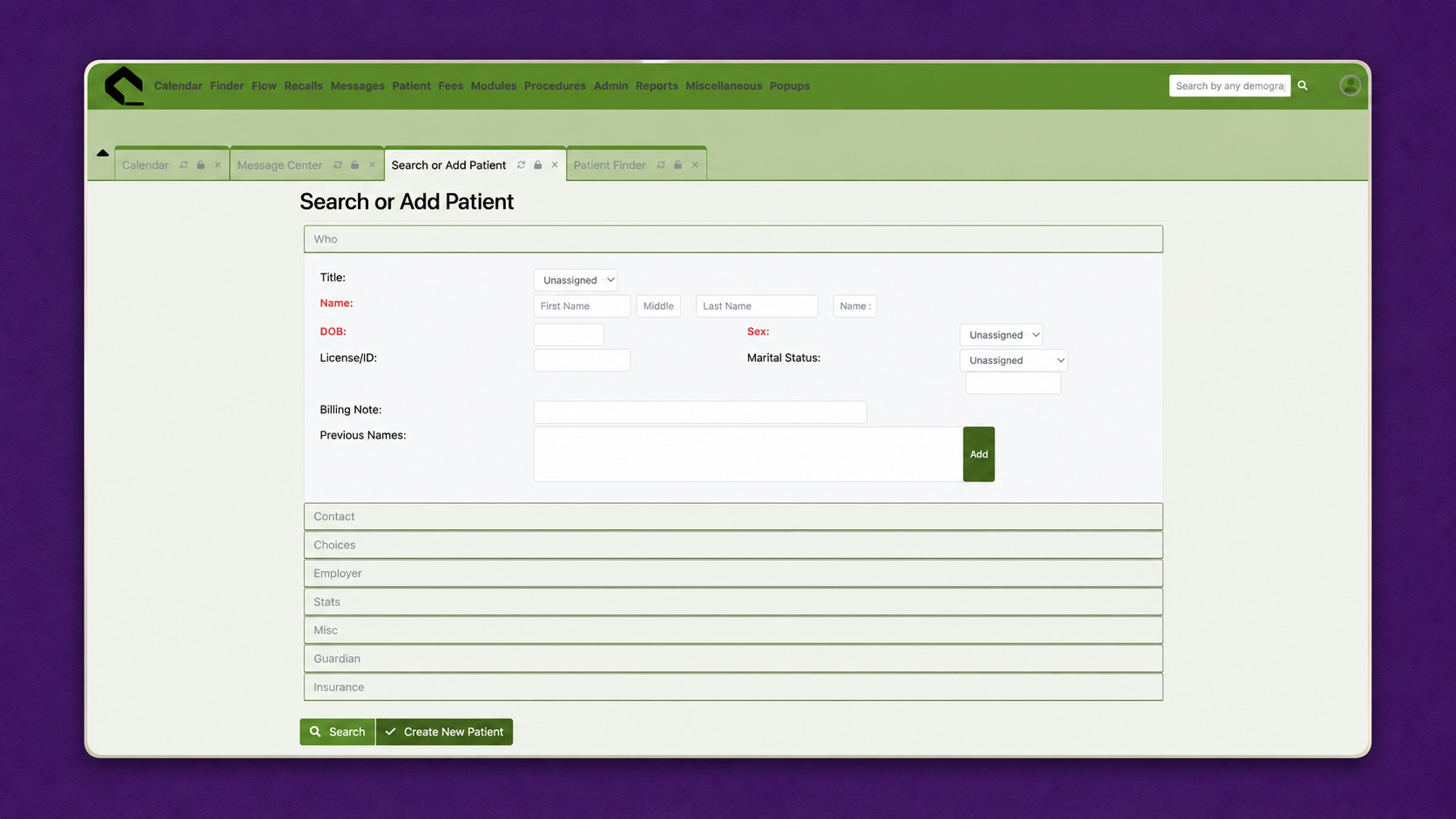
Task: Focus the Billing Note field
Action: click(700, 413)
